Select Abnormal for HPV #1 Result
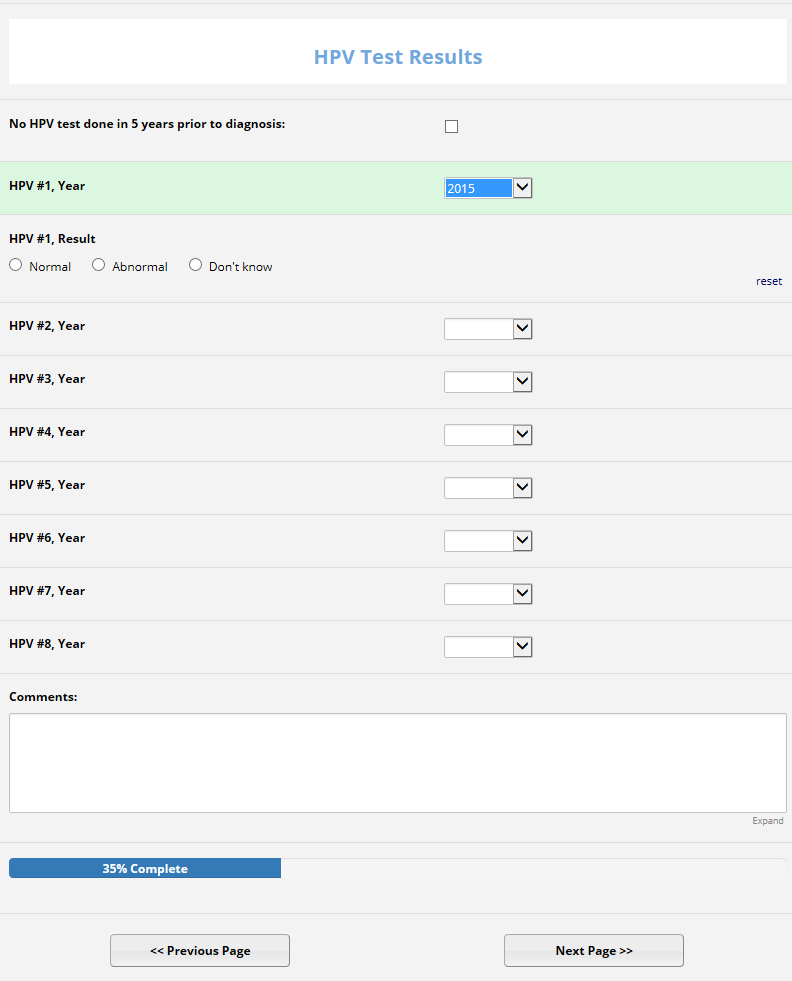 click(99, 265)
